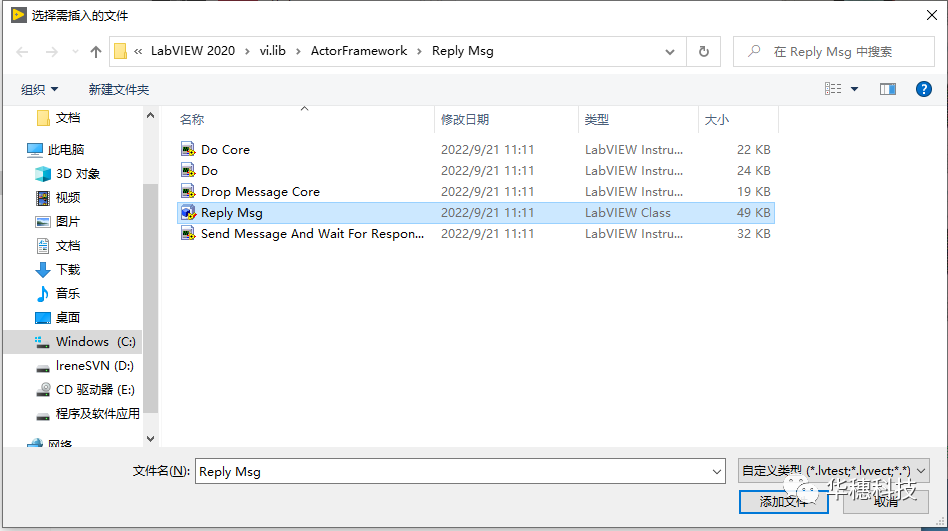Expand the 文件名 combo box dropdown
The image size is (948, 531).
[716, 472]
